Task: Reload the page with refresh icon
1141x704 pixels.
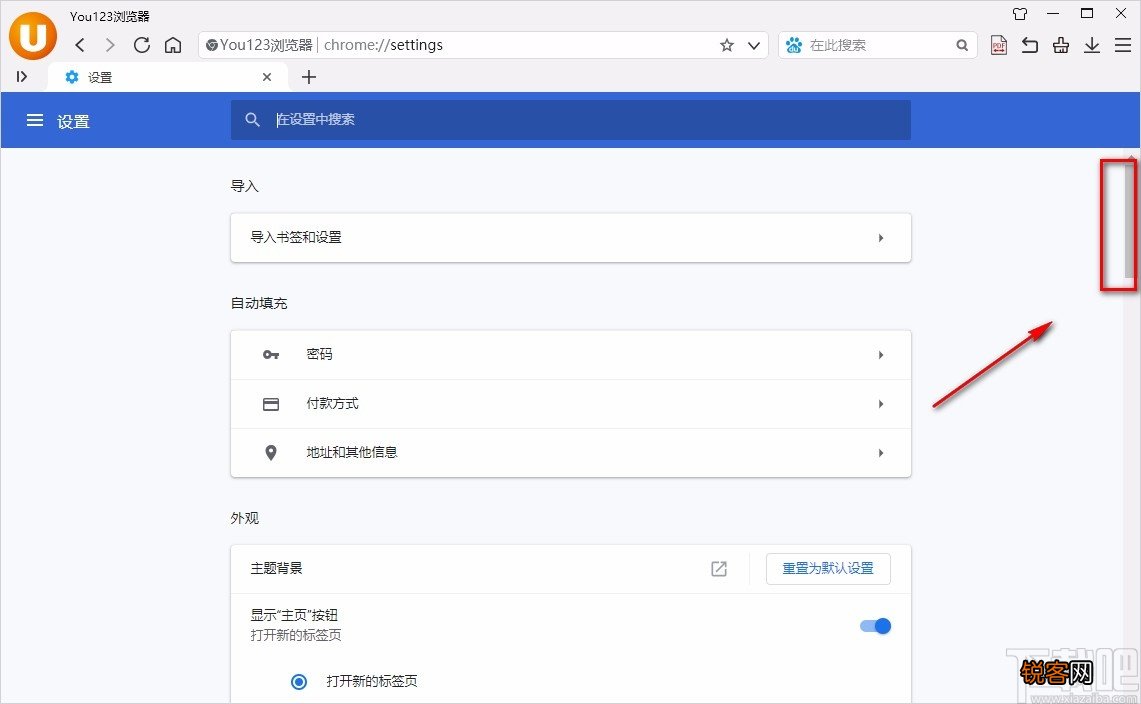Action: 142,45
